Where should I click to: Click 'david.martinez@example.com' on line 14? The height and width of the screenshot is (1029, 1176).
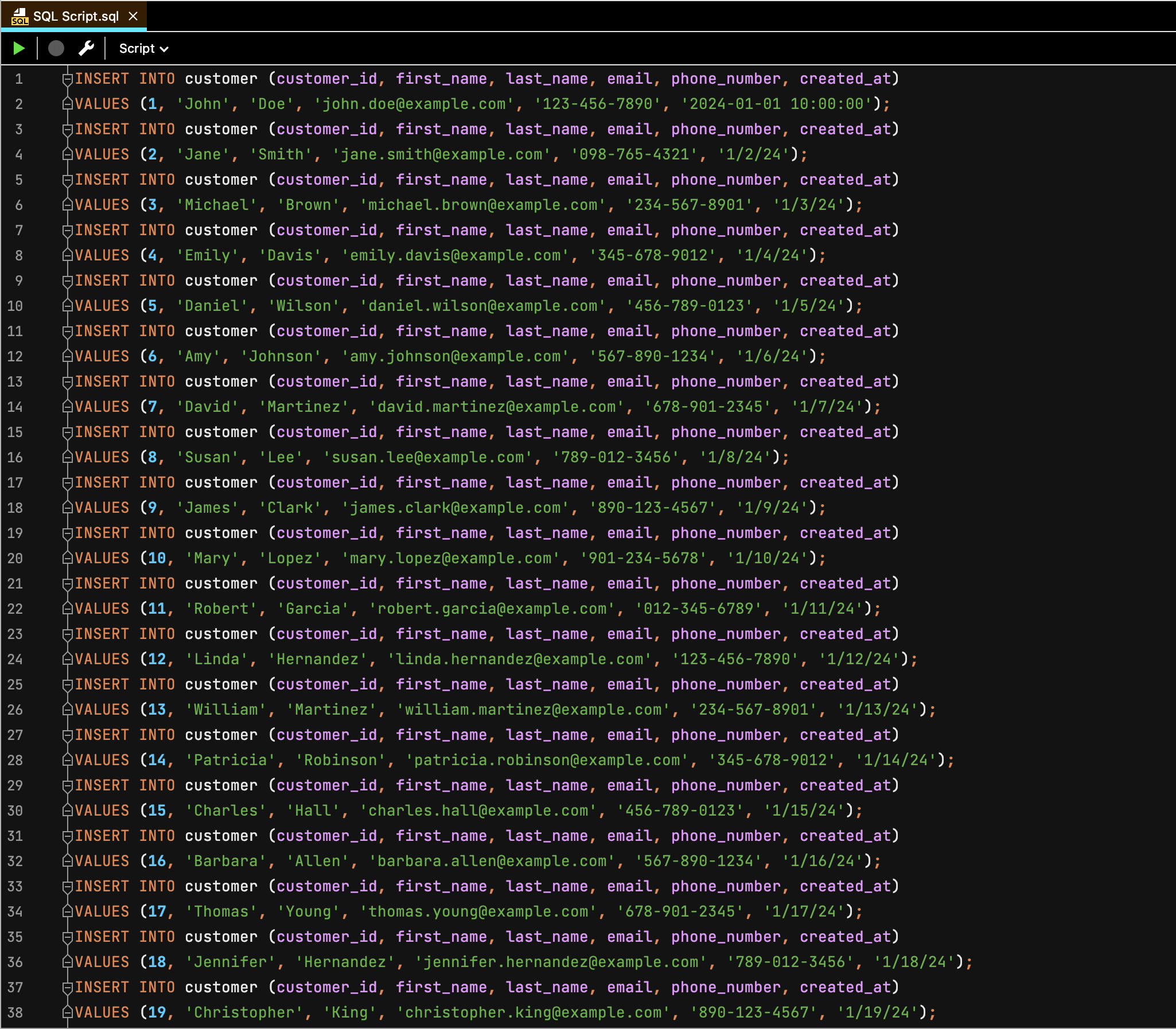pyautogui.click(x=497, y=407)
